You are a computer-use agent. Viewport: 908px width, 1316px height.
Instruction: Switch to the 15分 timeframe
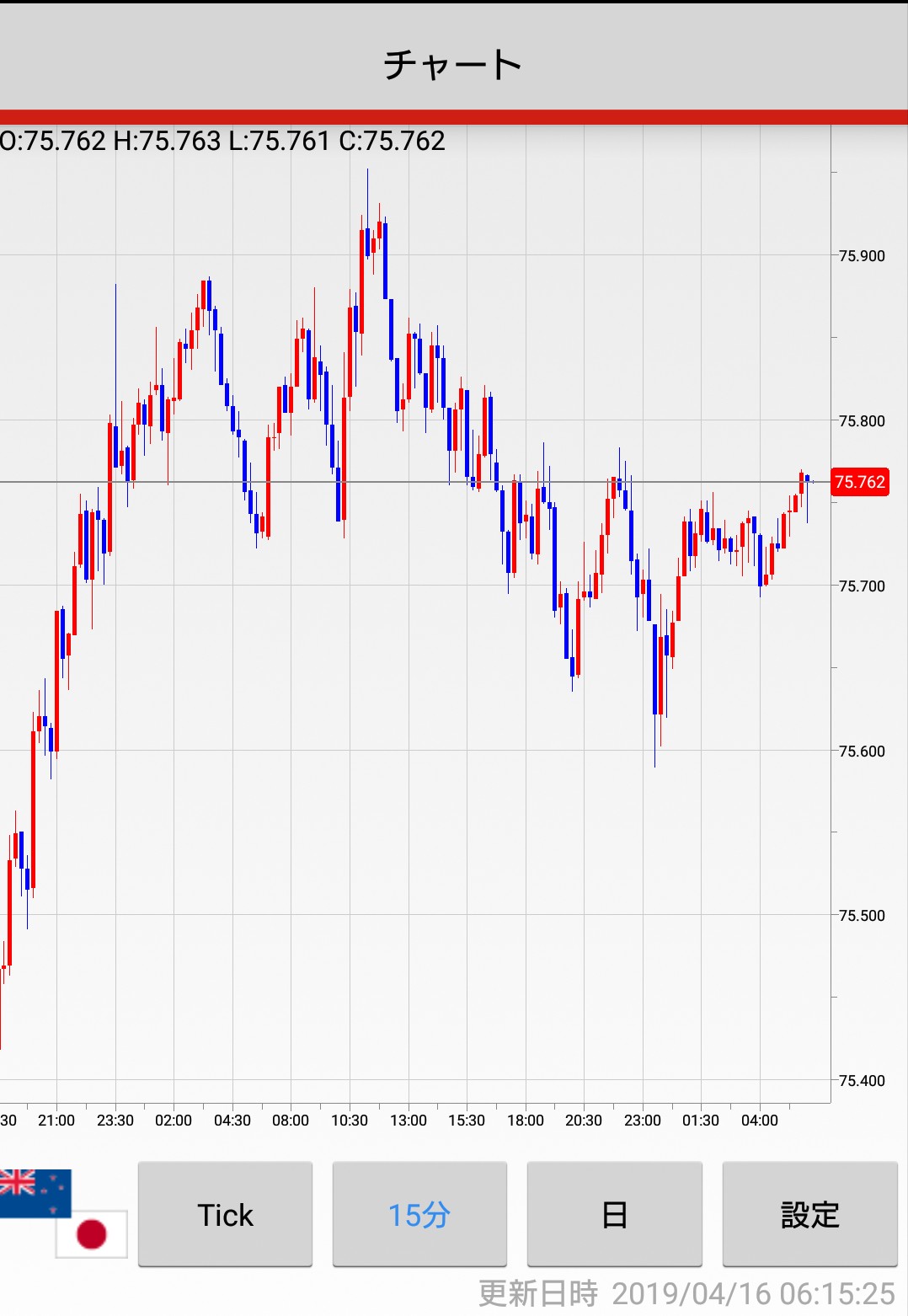[419, 1214]
